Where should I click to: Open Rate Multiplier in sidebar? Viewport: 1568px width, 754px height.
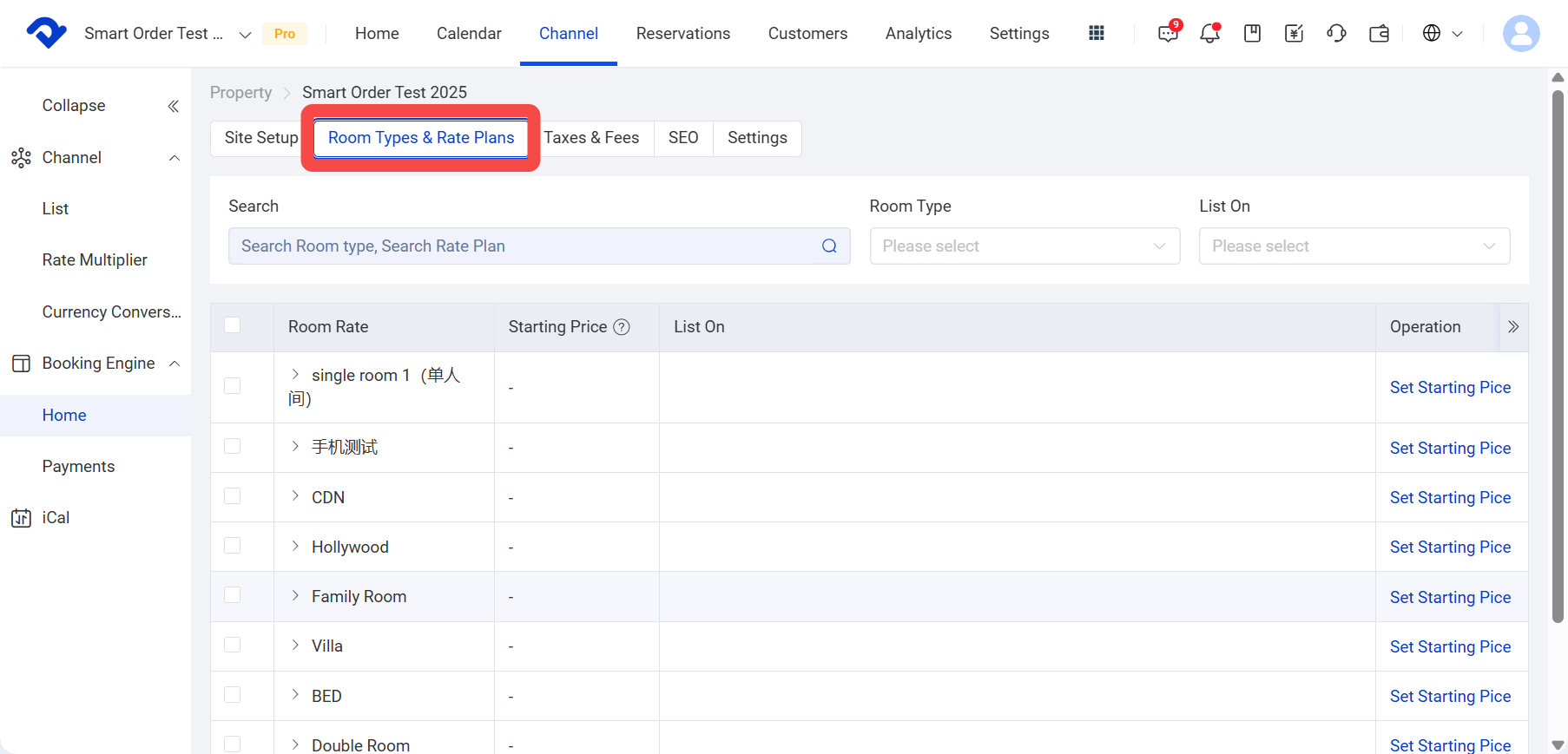(95, 260)
